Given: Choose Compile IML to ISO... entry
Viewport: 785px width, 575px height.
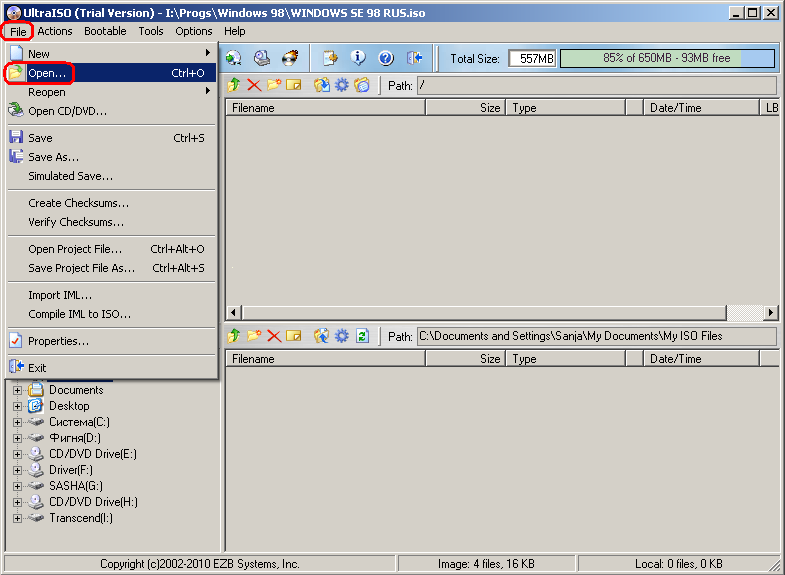Looking at the screenshot, I should tap(112, 314).
